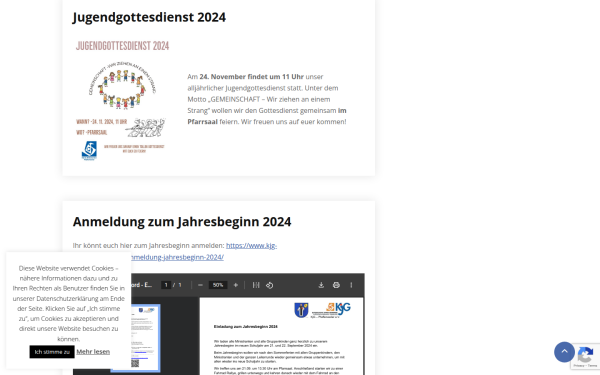Zoom in the embedded PDF viewer

click(x=236, y=285)
